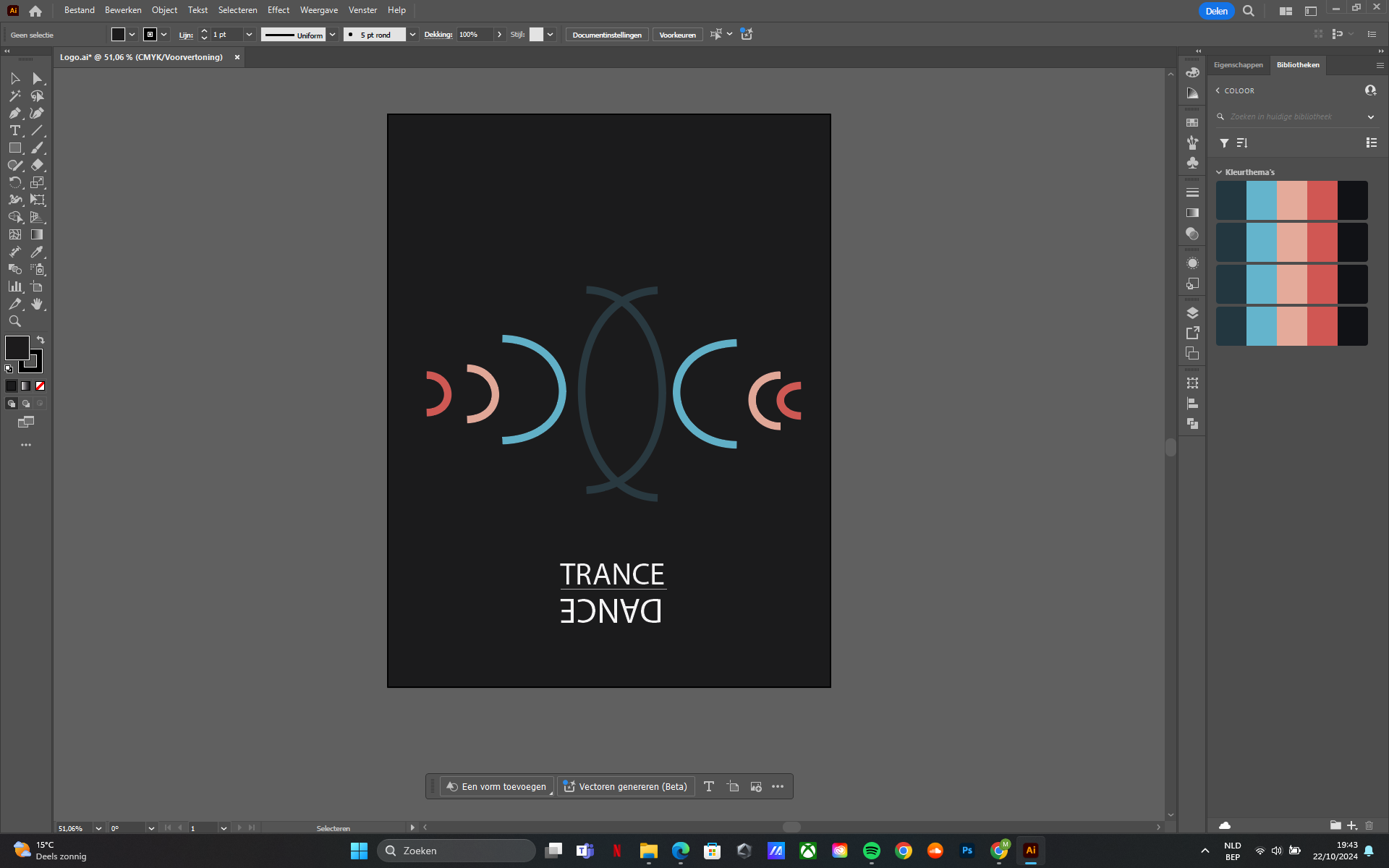Select the Type tool
Screen dimensions: 1389x868
[14, 131]
